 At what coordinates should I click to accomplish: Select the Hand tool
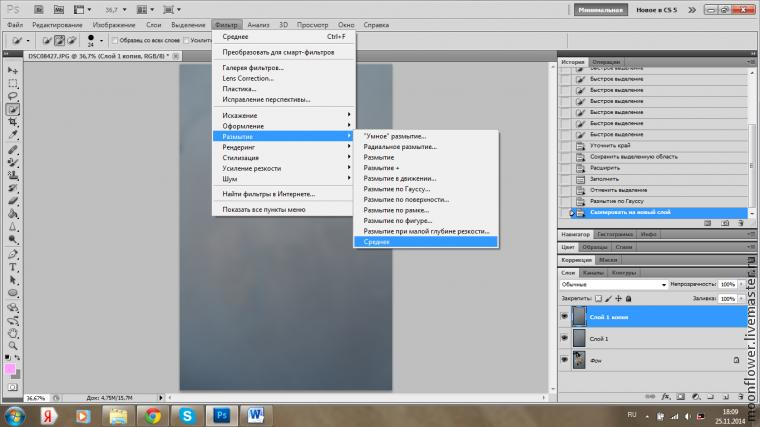13,333
